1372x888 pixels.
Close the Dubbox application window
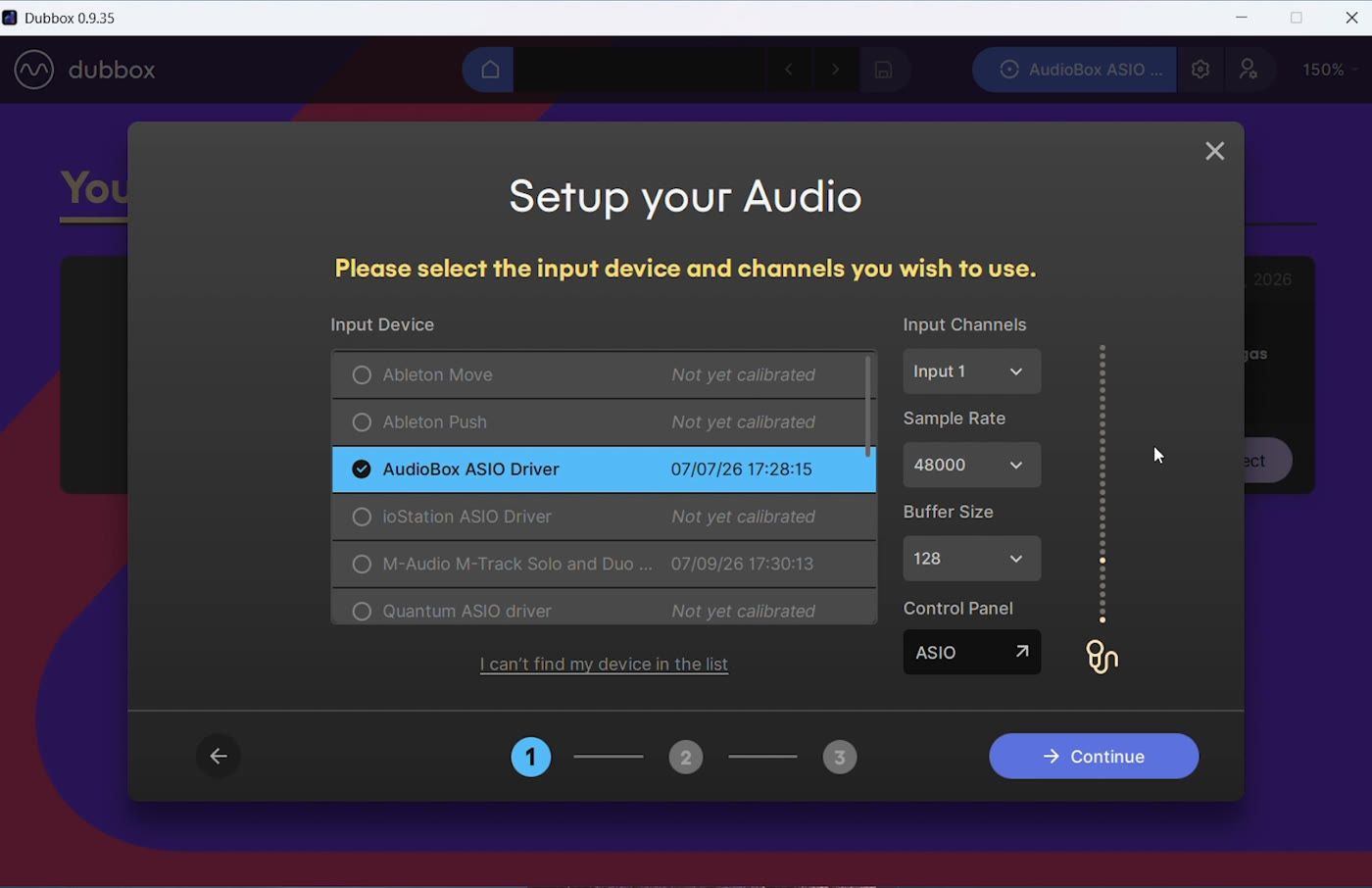(x=1351, y=18)
